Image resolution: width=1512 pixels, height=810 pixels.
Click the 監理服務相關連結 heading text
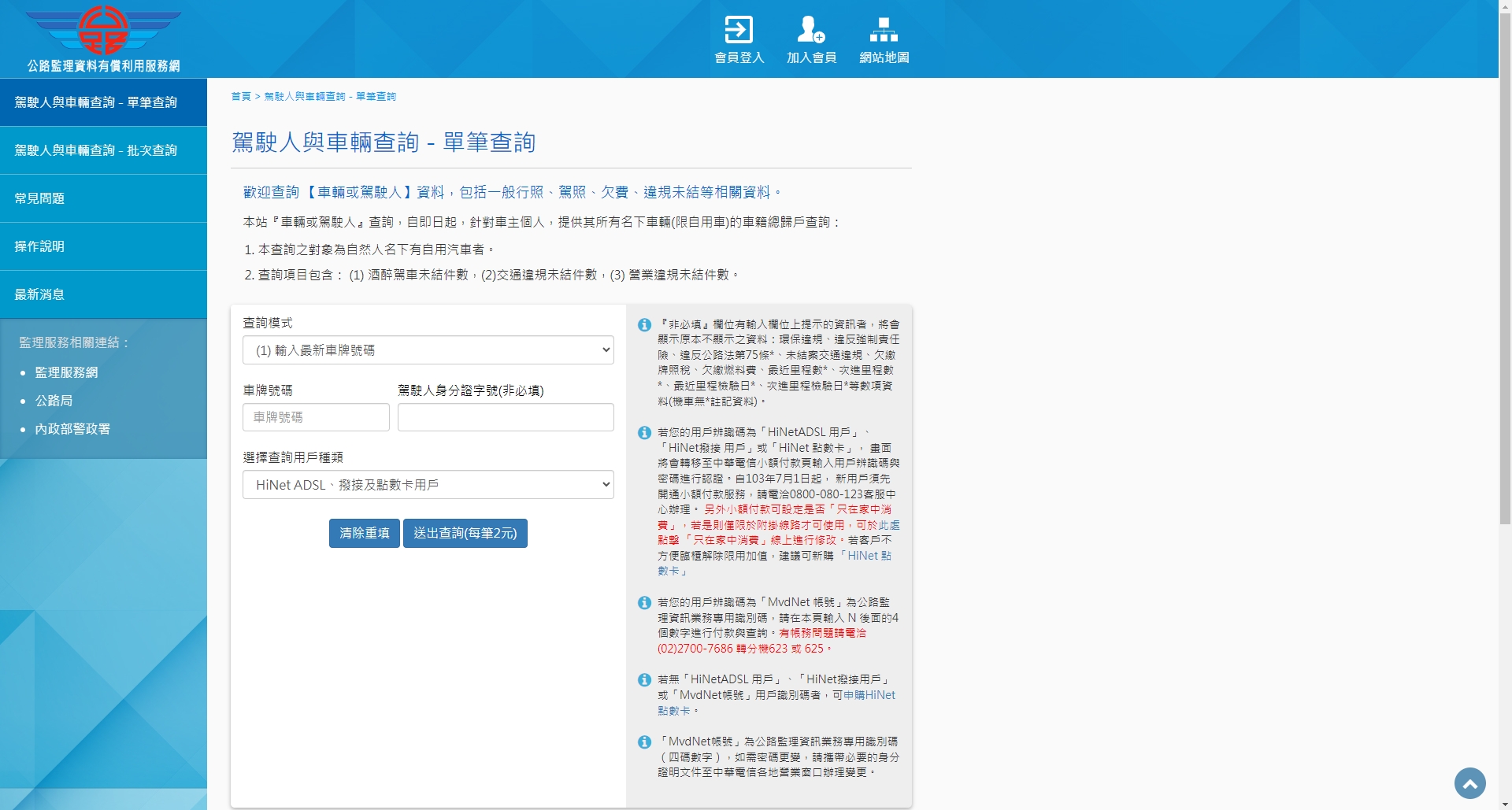[x=74, y=342]
